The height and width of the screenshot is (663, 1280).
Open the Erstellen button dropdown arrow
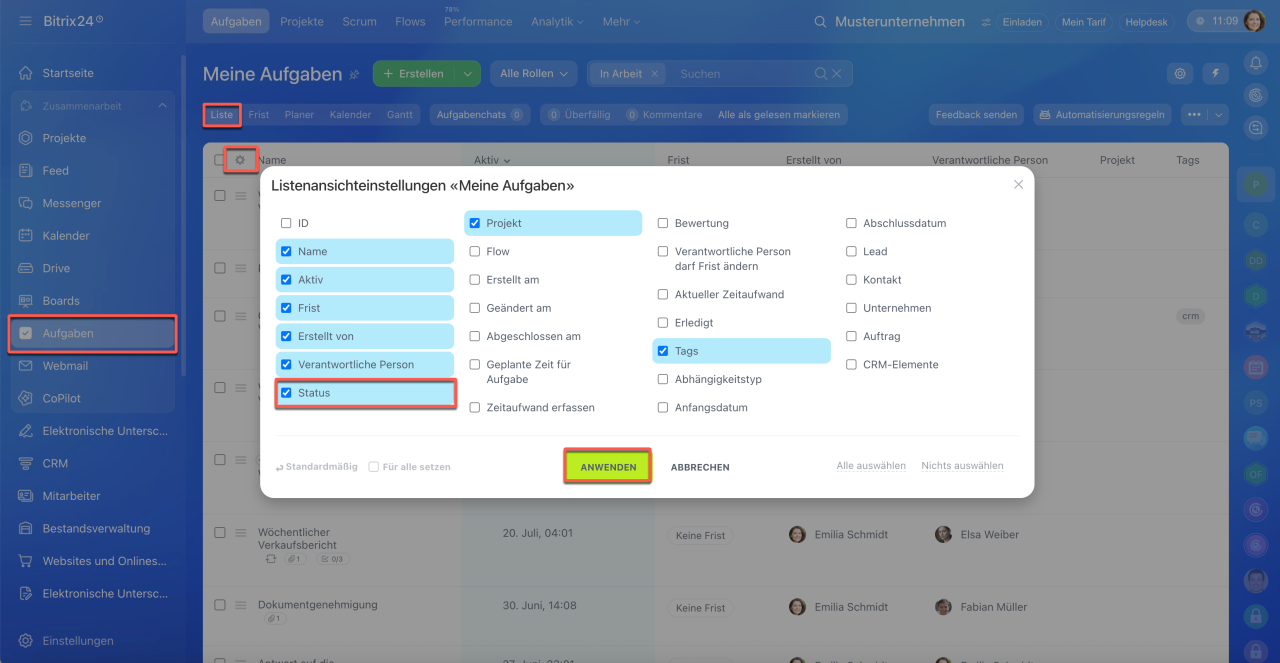(x=467, y=74)
